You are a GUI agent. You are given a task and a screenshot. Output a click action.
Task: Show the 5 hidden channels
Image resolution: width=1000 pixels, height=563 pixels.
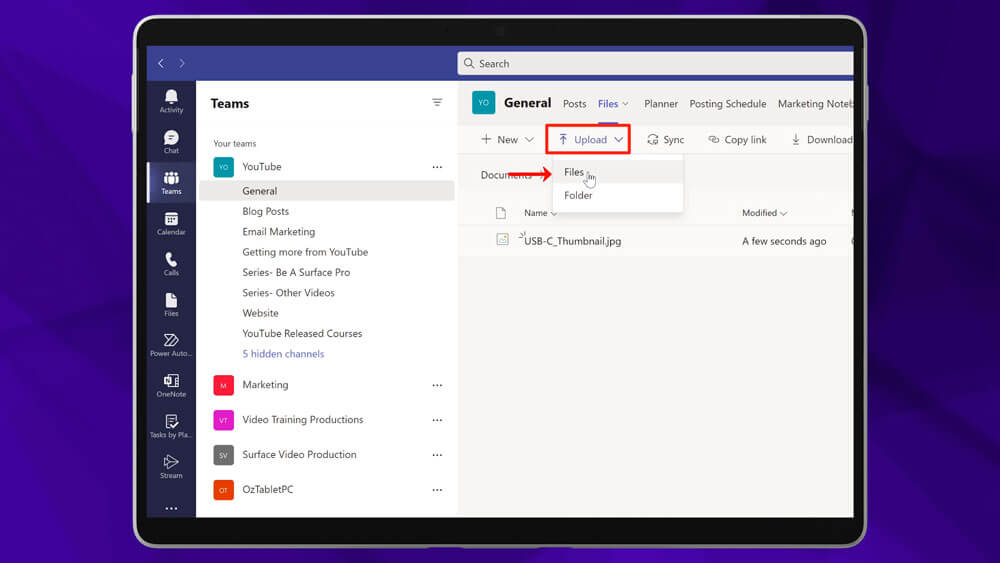(x=283, y=354)
